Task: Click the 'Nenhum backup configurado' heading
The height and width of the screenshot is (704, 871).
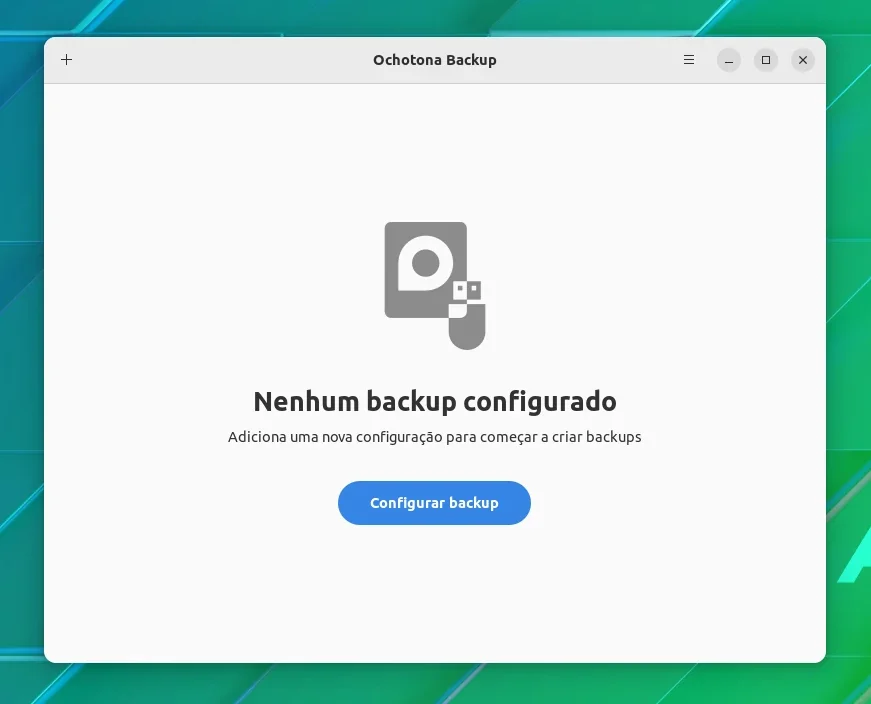Action: (x=435, y=401)
